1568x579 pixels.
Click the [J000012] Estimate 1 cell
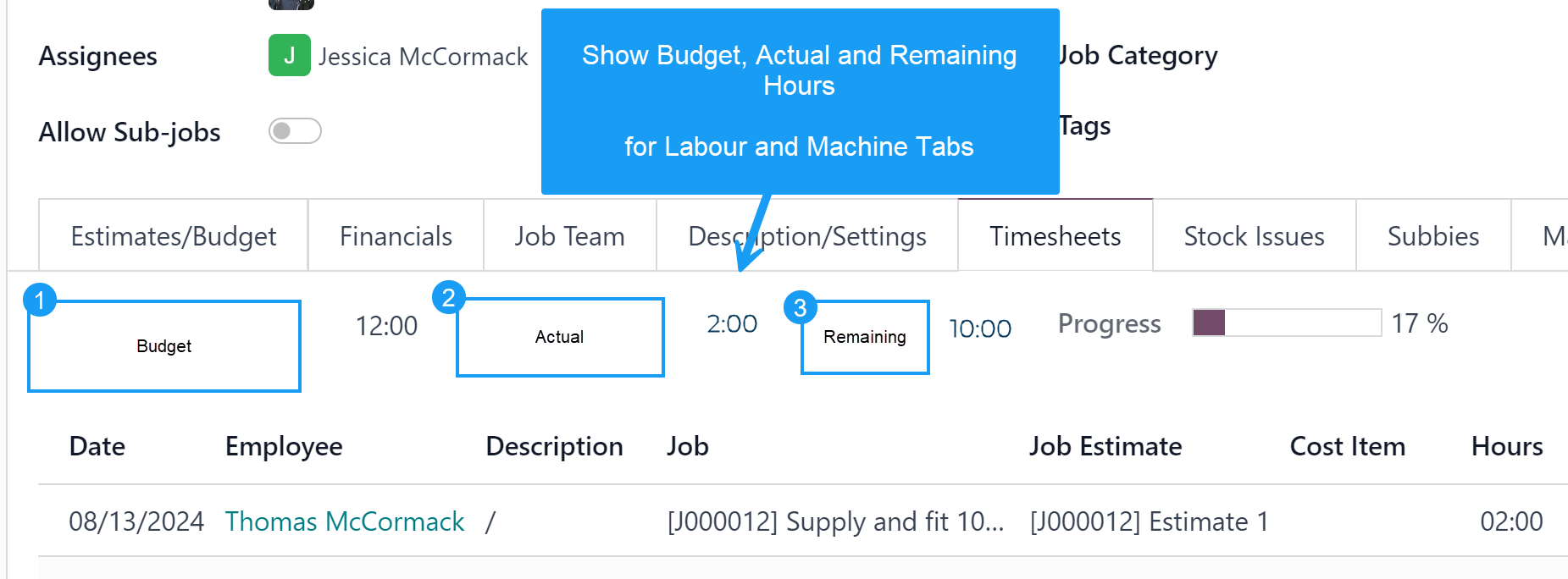coord(1149,521)
